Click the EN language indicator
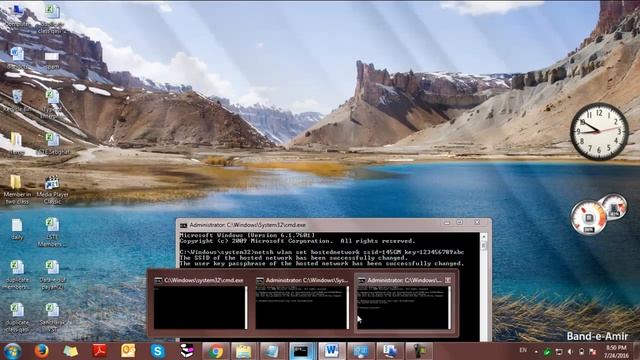This screenshot has width=640, height=360. click(523, 350)
